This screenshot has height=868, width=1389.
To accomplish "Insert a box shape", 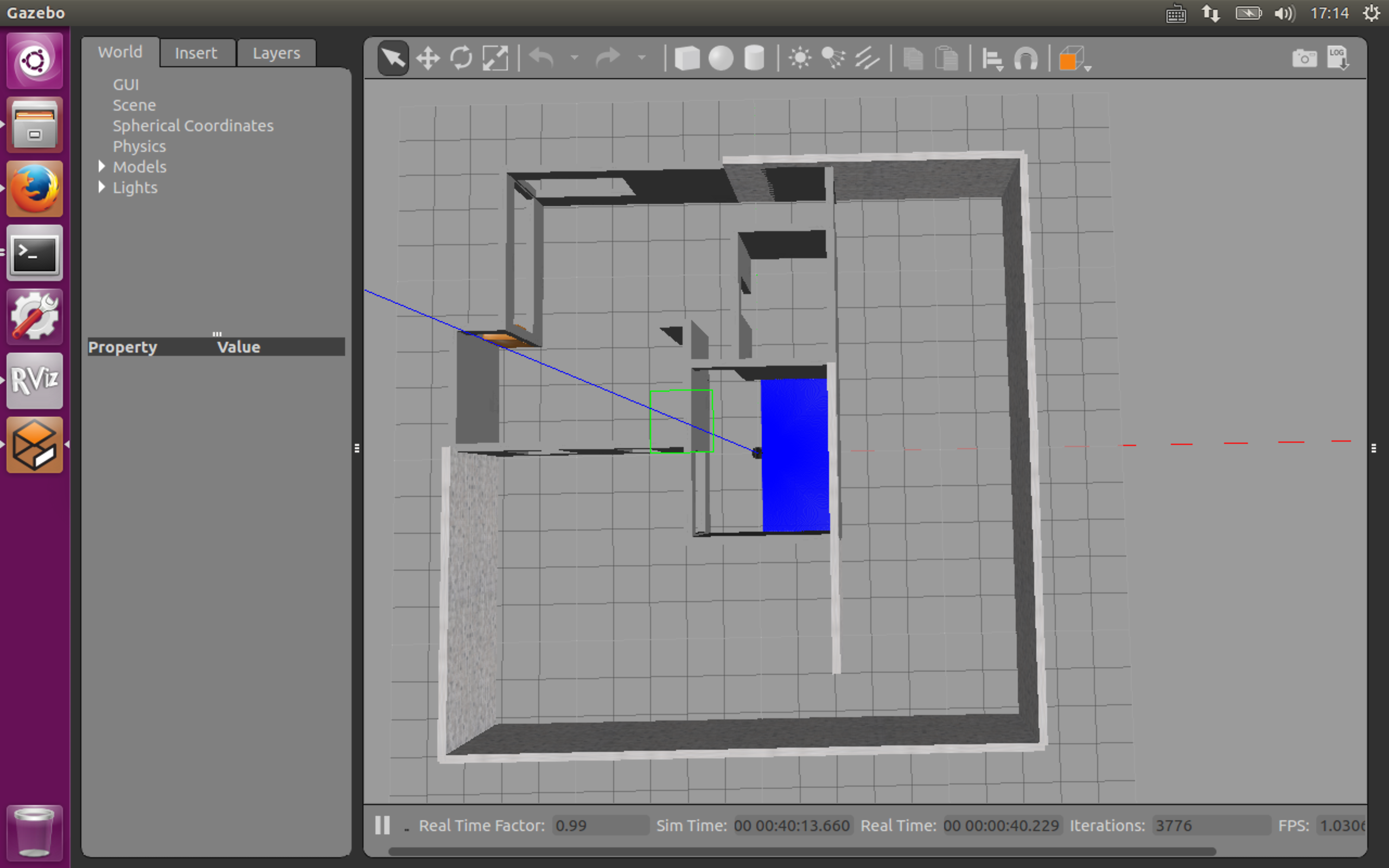I will (x=687, y=58).
